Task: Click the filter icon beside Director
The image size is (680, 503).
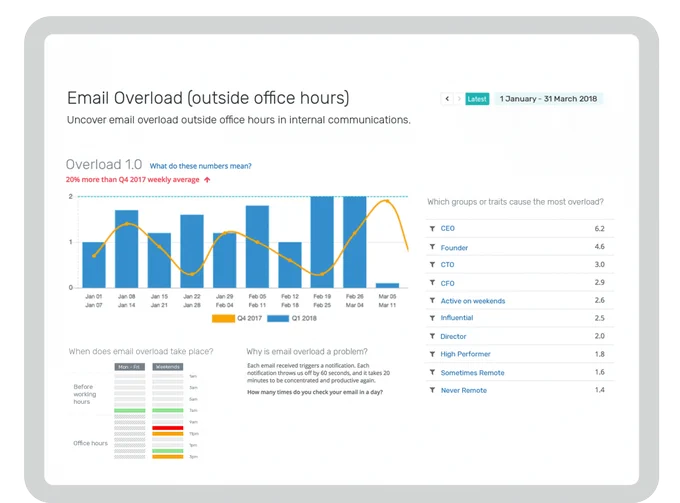Action: [432, 336]
